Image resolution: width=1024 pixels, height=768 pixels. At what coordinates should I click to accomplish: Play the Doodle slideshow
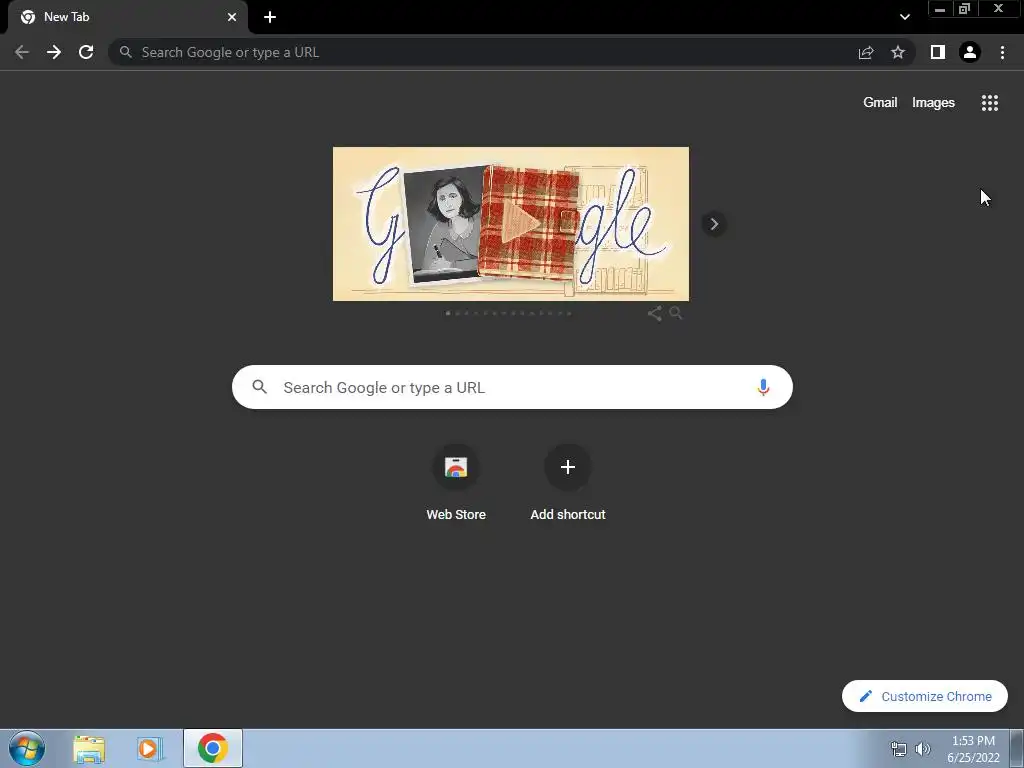click(x=520, y=224)
